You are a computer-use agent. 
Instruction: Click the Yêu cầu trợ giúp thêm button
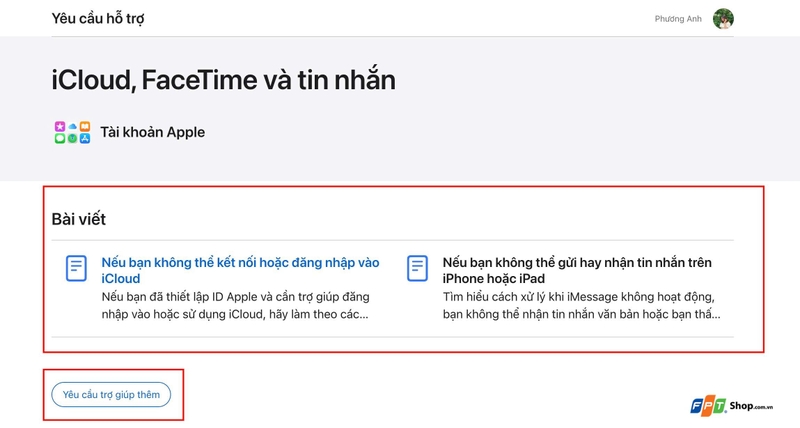point(111,394)
